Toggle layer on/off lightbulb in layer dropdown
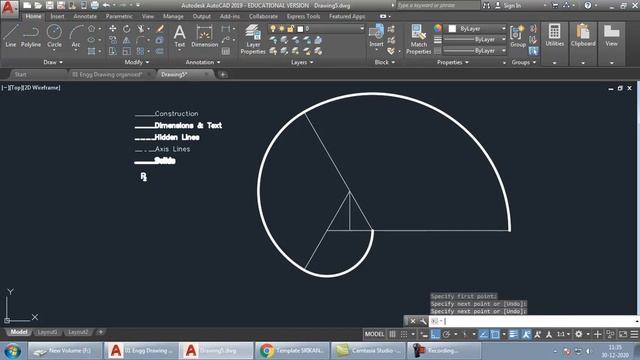The image size is (640, 360). tap(273, 29)
